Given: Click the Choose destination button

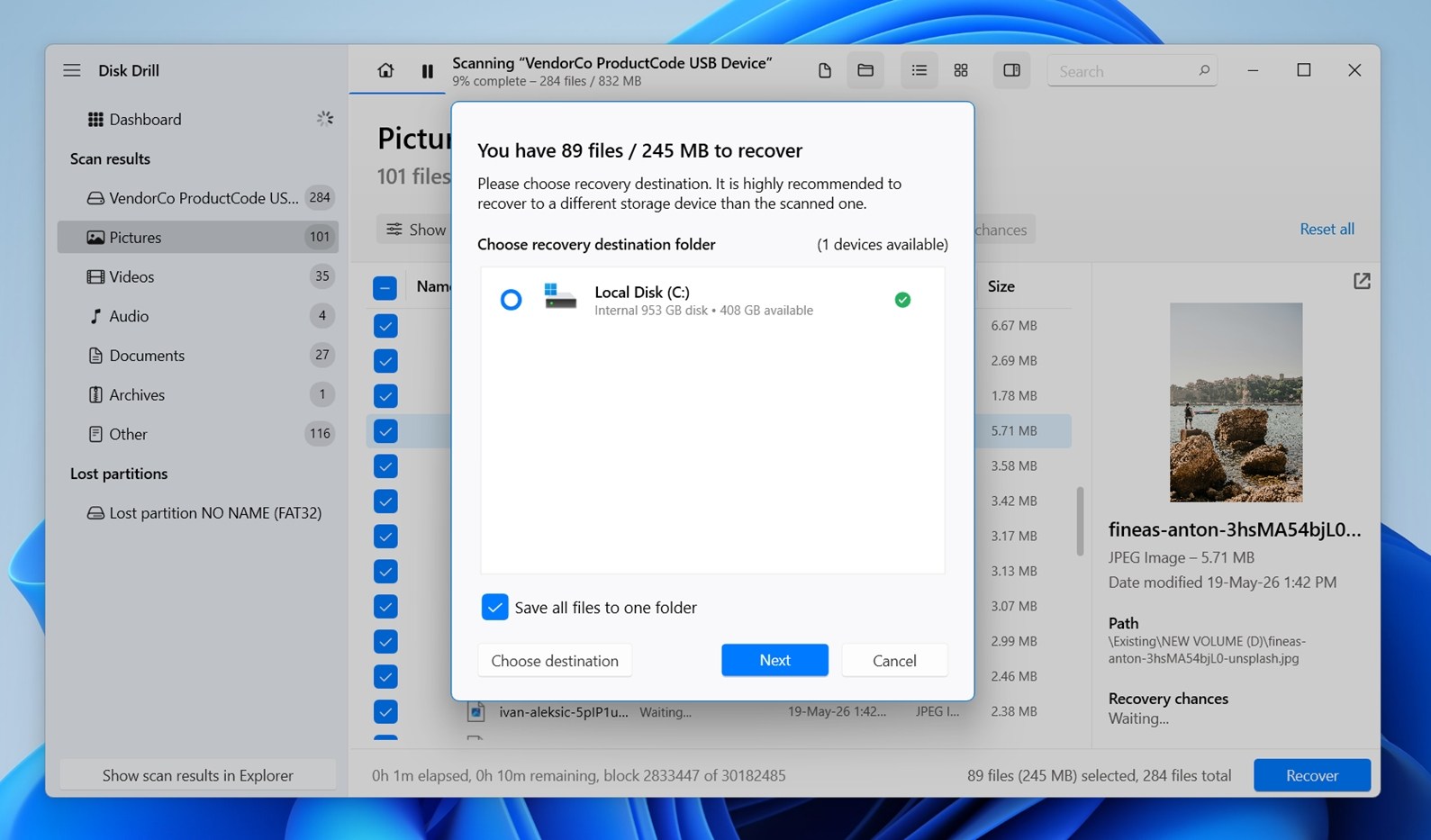Looking at the screenshot, I should coord(555,660).
